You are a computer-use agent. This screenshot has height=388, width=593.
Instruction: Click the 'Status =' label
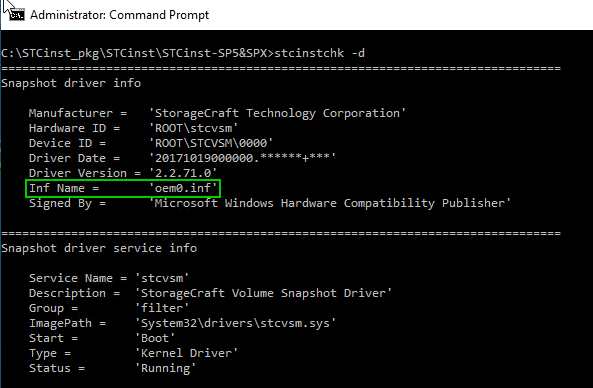point(57,368)
